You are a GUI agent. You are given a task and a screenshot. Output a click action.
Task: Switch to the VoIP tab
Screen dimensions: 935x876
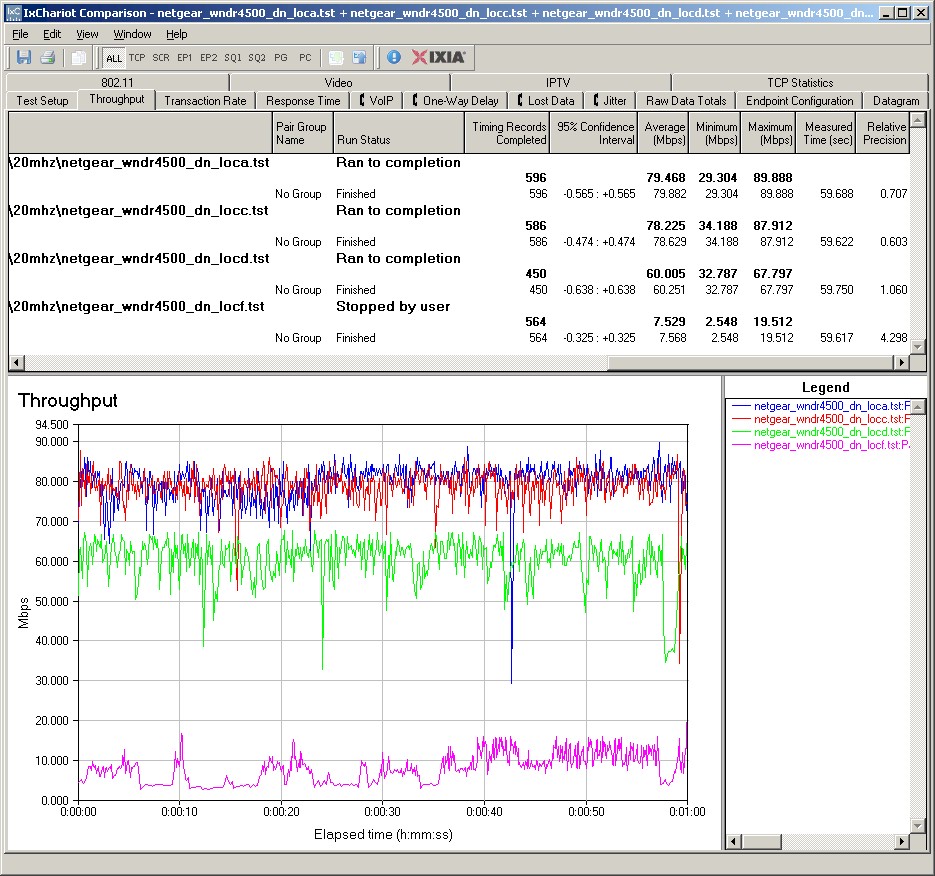[376, 101]
